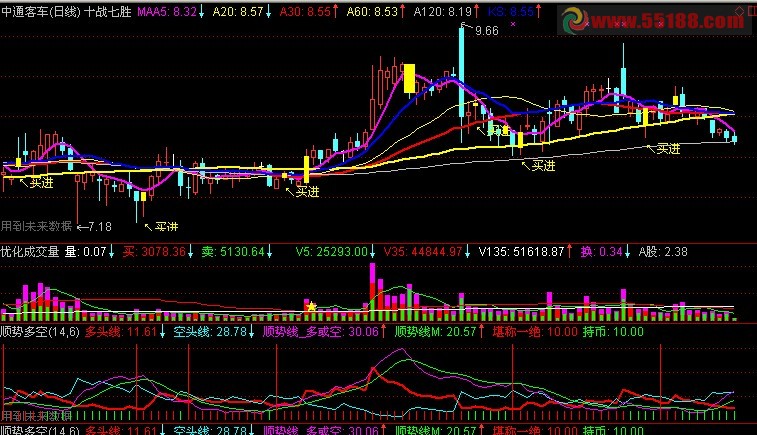Select the A股: 2.38 value

pos(663,252)
